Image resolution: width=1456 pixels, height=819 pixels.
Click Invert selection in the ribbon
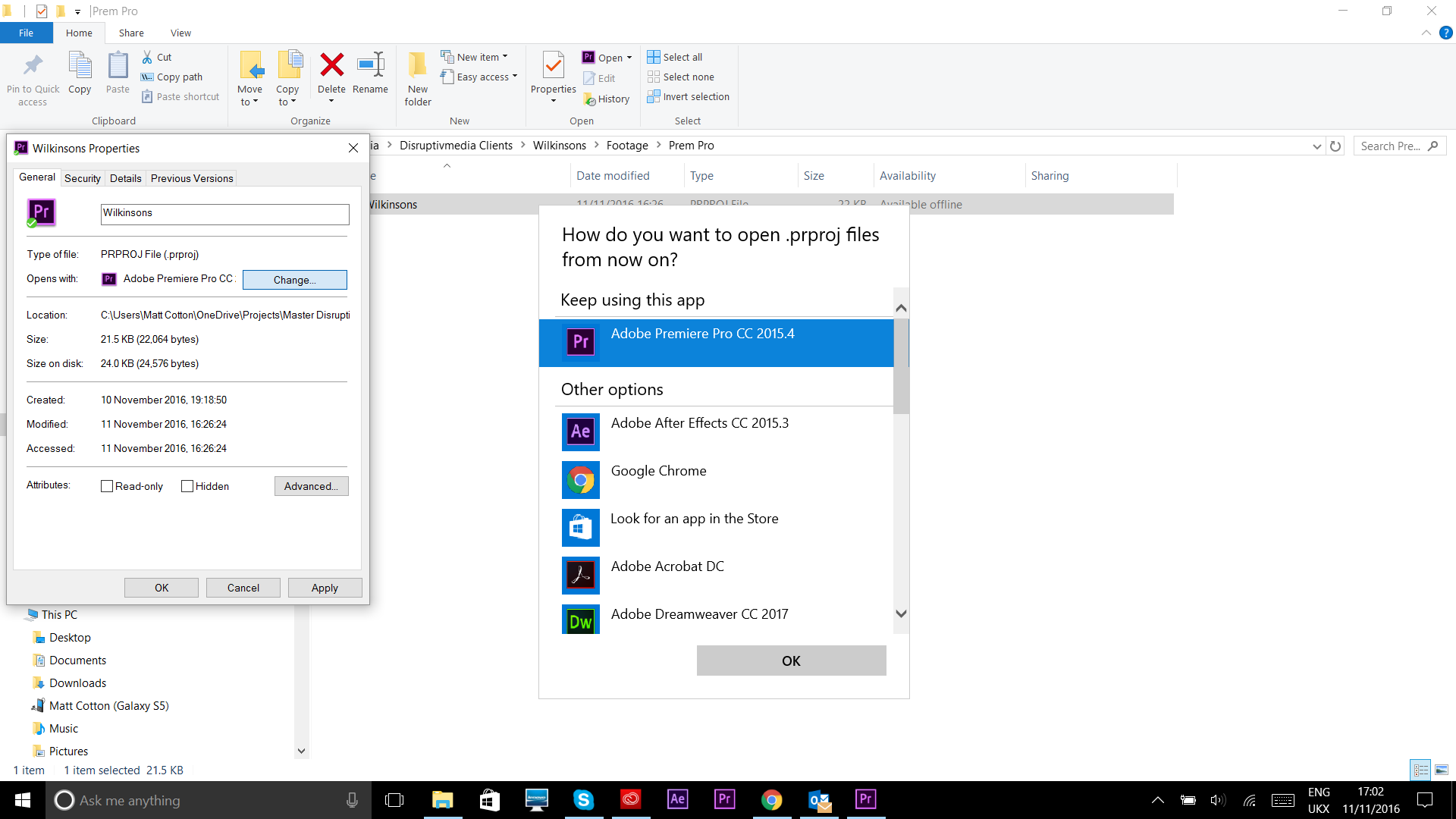coord(689,96)
